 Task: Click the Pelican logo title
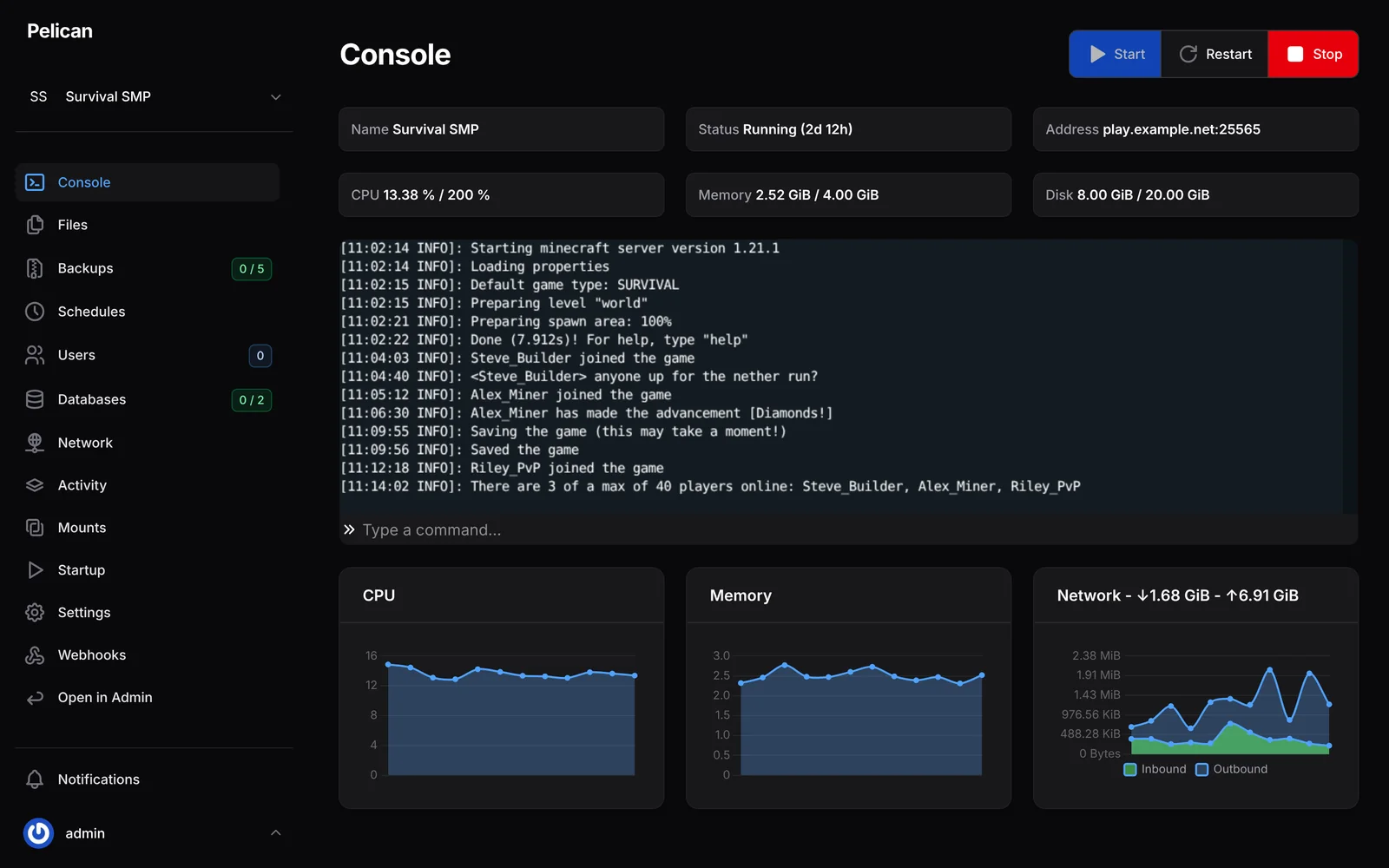click(x=60, y=31)
